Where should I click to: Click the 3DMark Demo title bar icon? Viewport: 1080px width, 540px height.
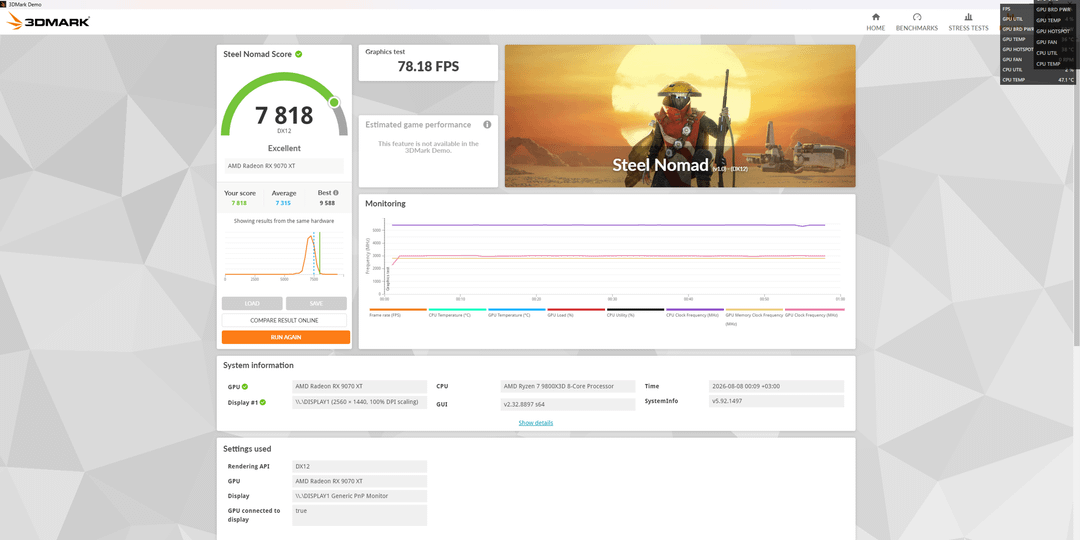pos(3,4)
